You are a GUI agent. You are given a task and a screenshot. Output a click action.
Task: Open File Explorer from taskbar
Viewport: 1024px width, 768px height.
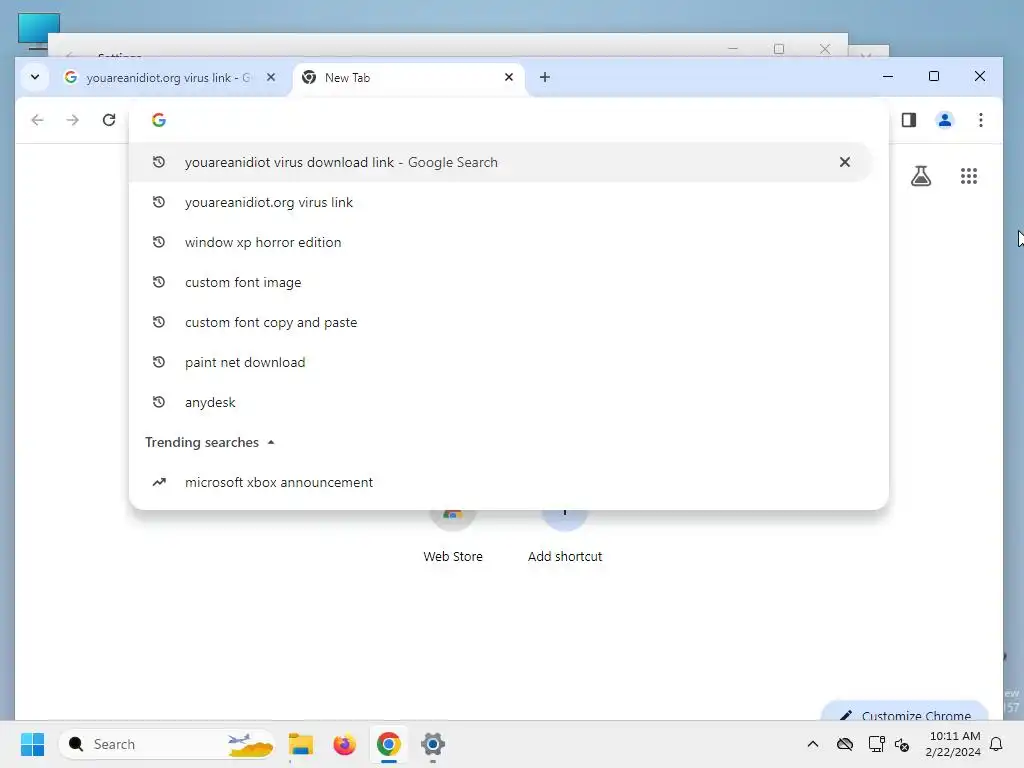pyautogui.click(x=300, y=744)
